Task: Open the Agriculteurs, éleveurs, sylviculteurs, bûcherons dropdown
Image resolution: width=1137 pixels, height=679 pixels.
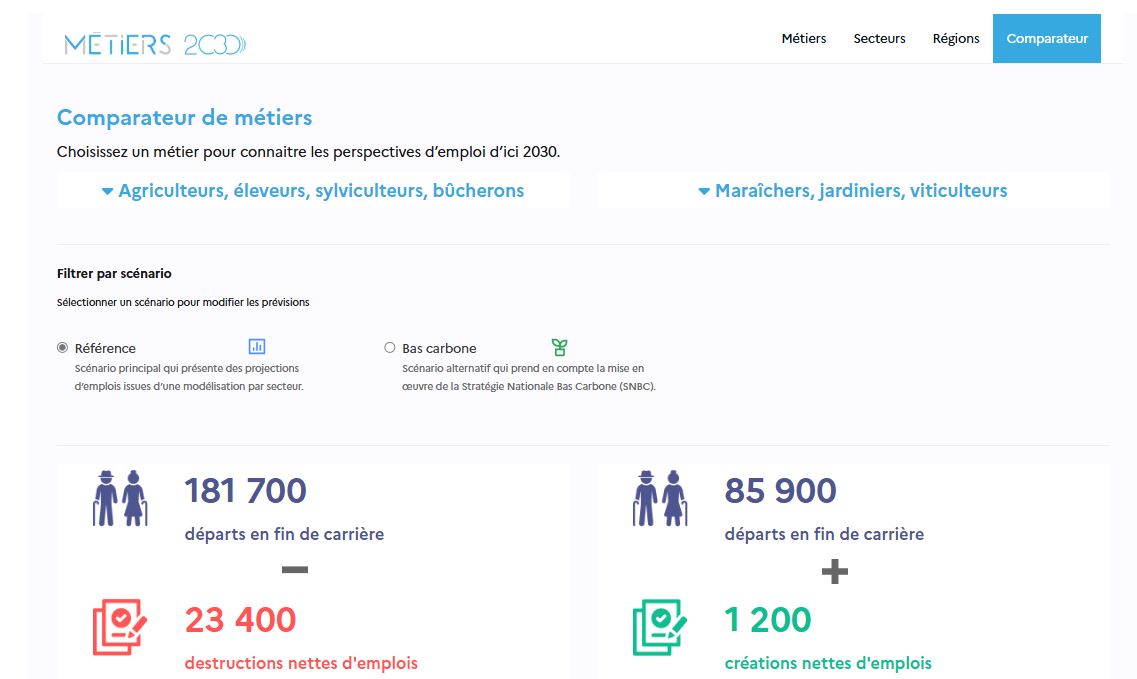Action: click(x=313, y=191)
